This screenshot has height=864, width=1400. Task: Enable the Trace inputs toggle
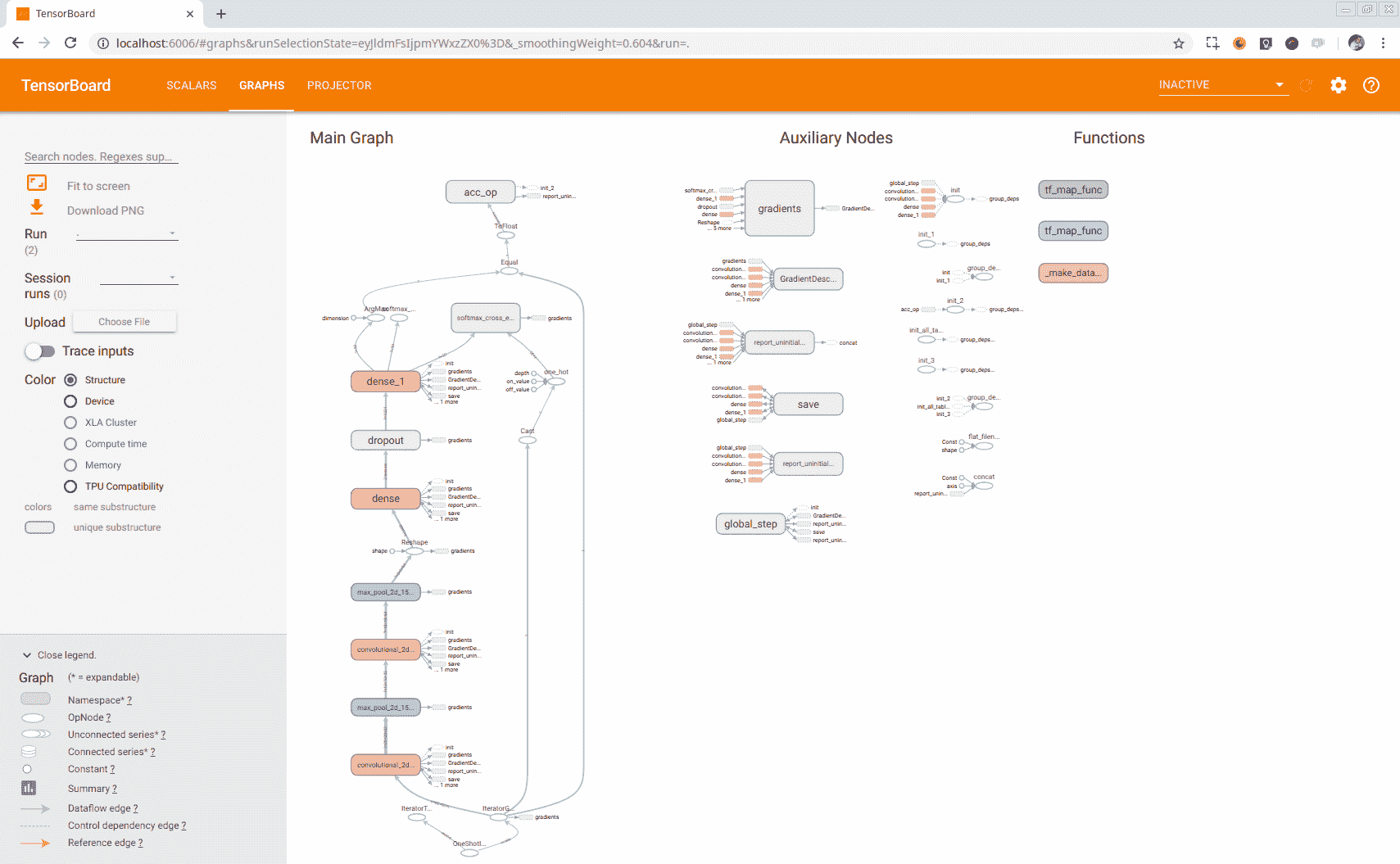(x=39, y=351)
